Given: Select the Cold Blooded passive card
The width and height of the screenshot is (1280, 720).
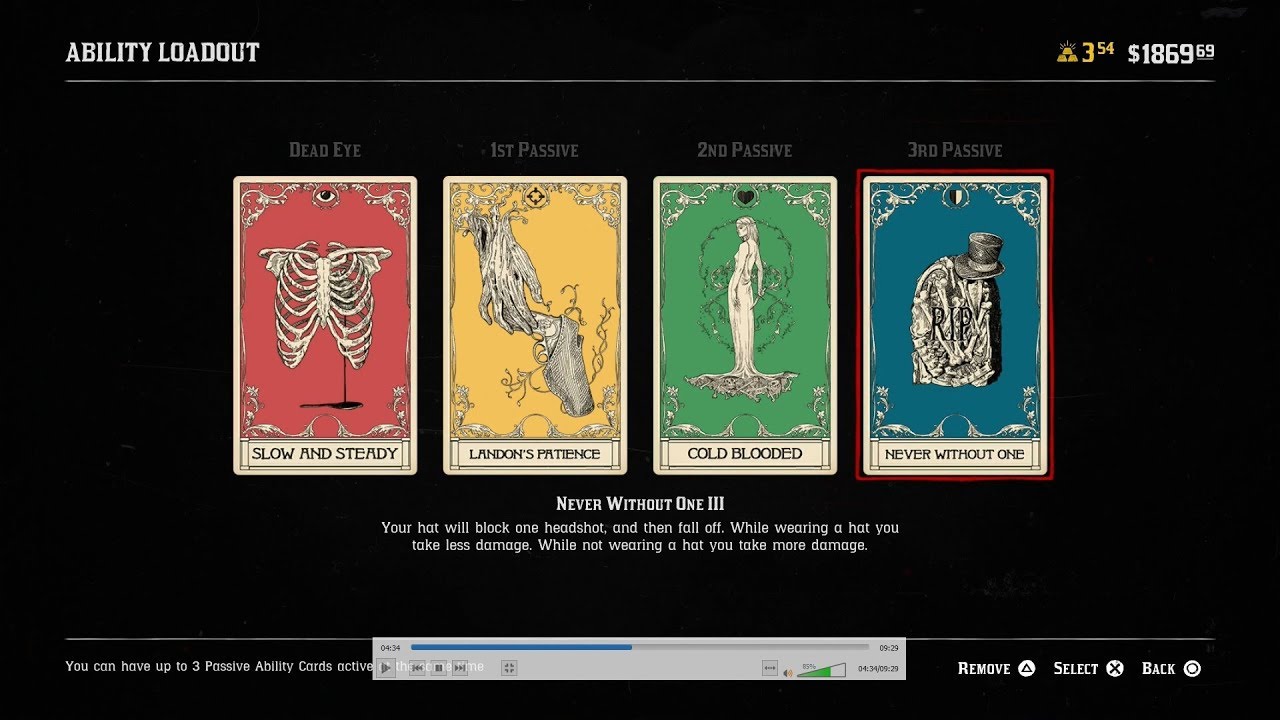Looking at the screenshot, I should pos(745,325).
